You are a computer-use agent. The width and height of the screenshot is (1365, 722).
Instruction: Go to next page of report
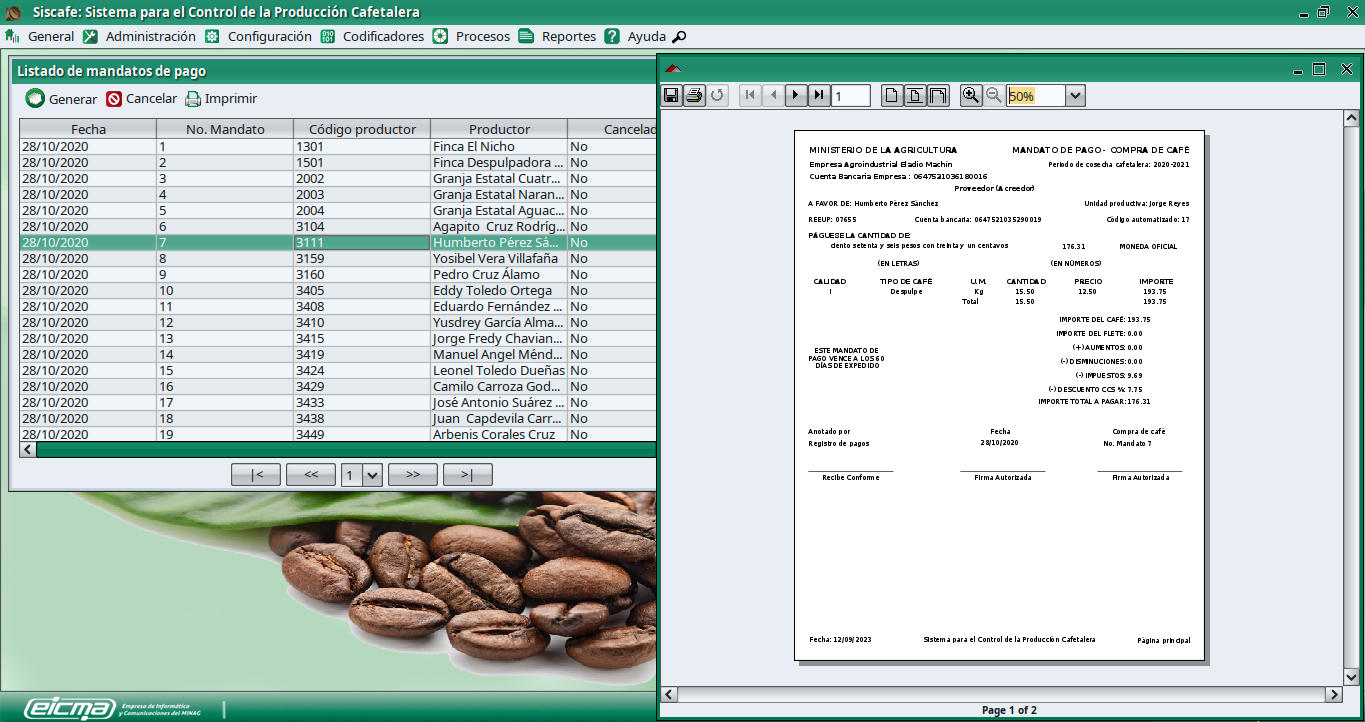tap(796, 95)
